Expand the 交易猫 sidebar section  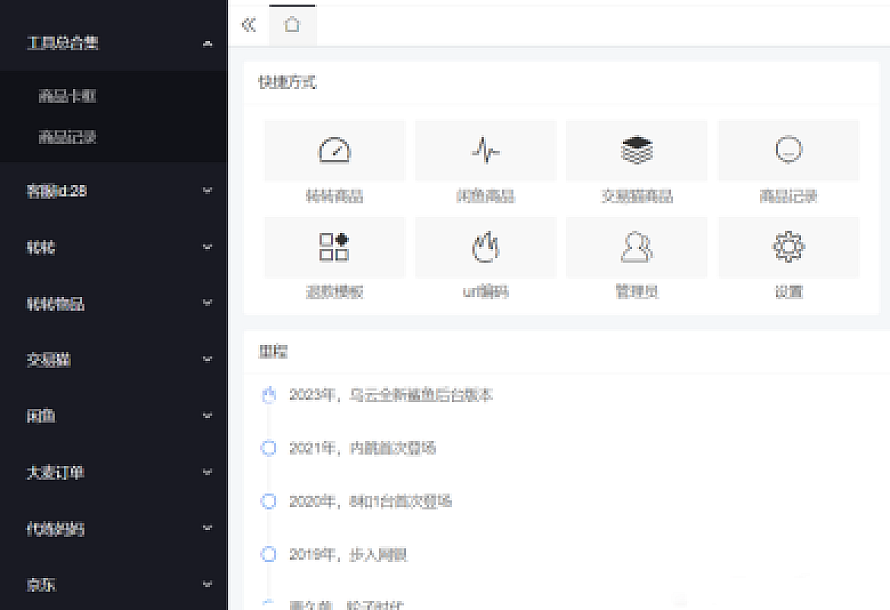113,359
